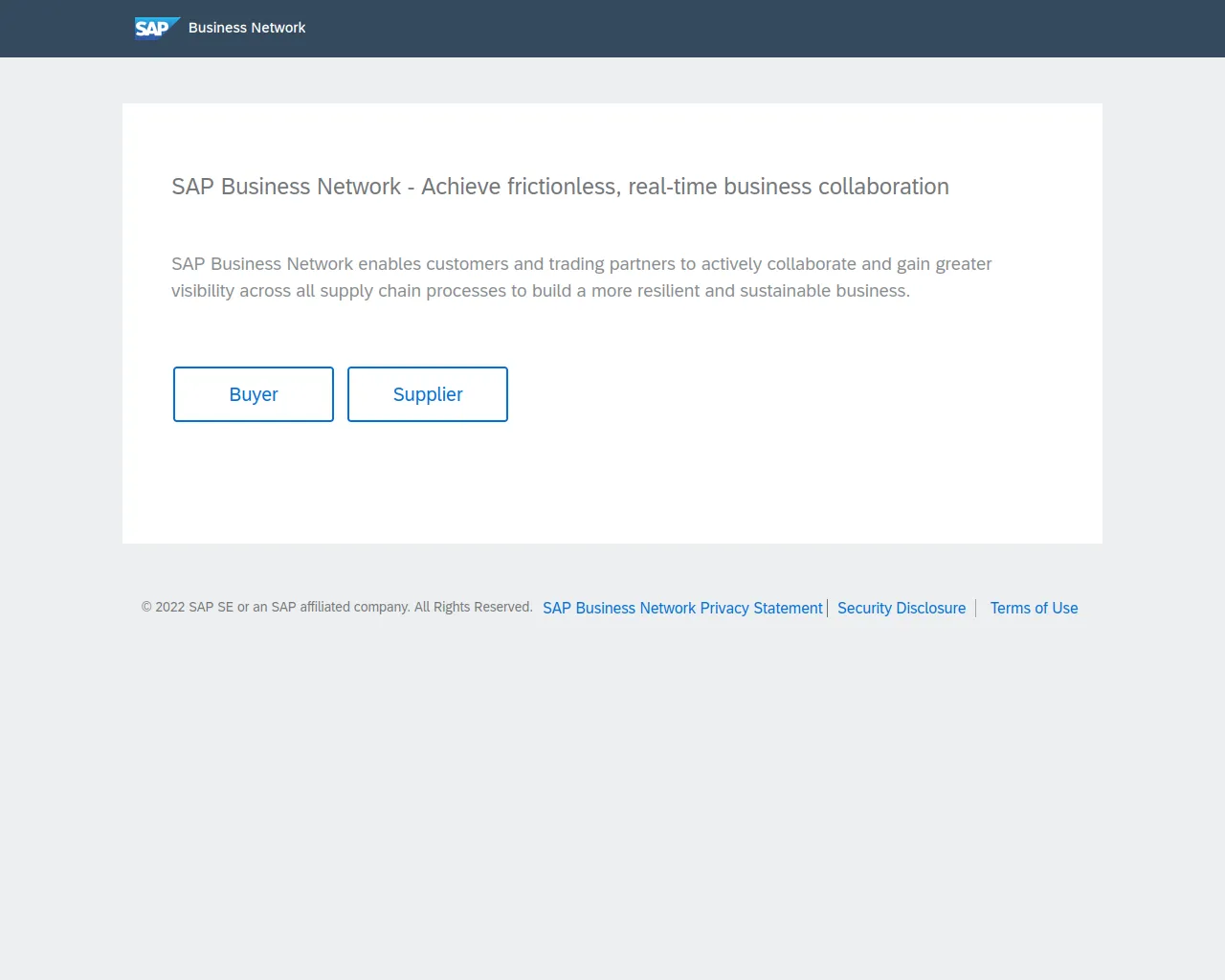Click the empty dark header bar area

click(x=766, y=29)
